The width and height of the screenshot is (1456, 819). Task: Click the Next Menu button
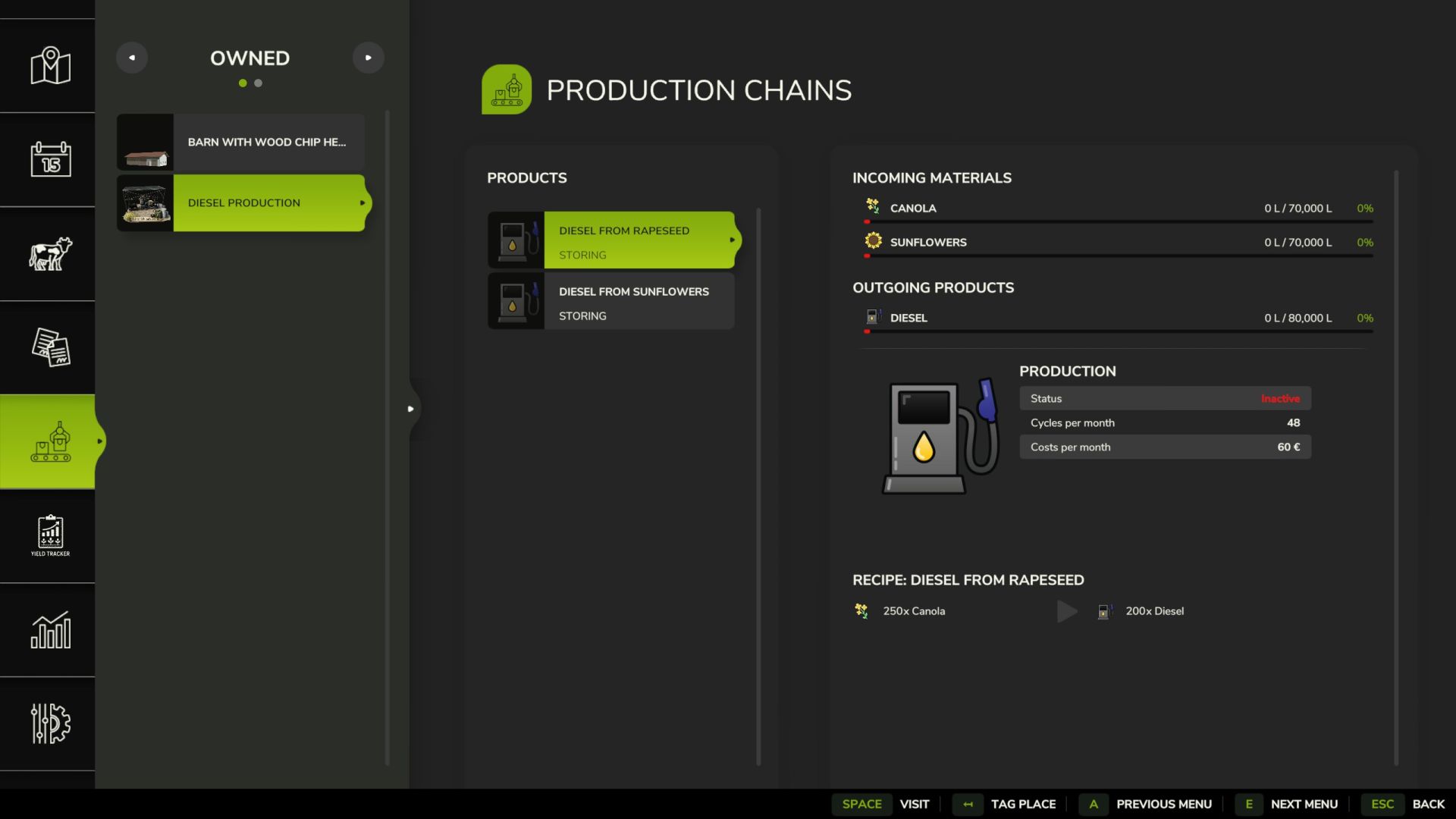[x=1286, y=804]
